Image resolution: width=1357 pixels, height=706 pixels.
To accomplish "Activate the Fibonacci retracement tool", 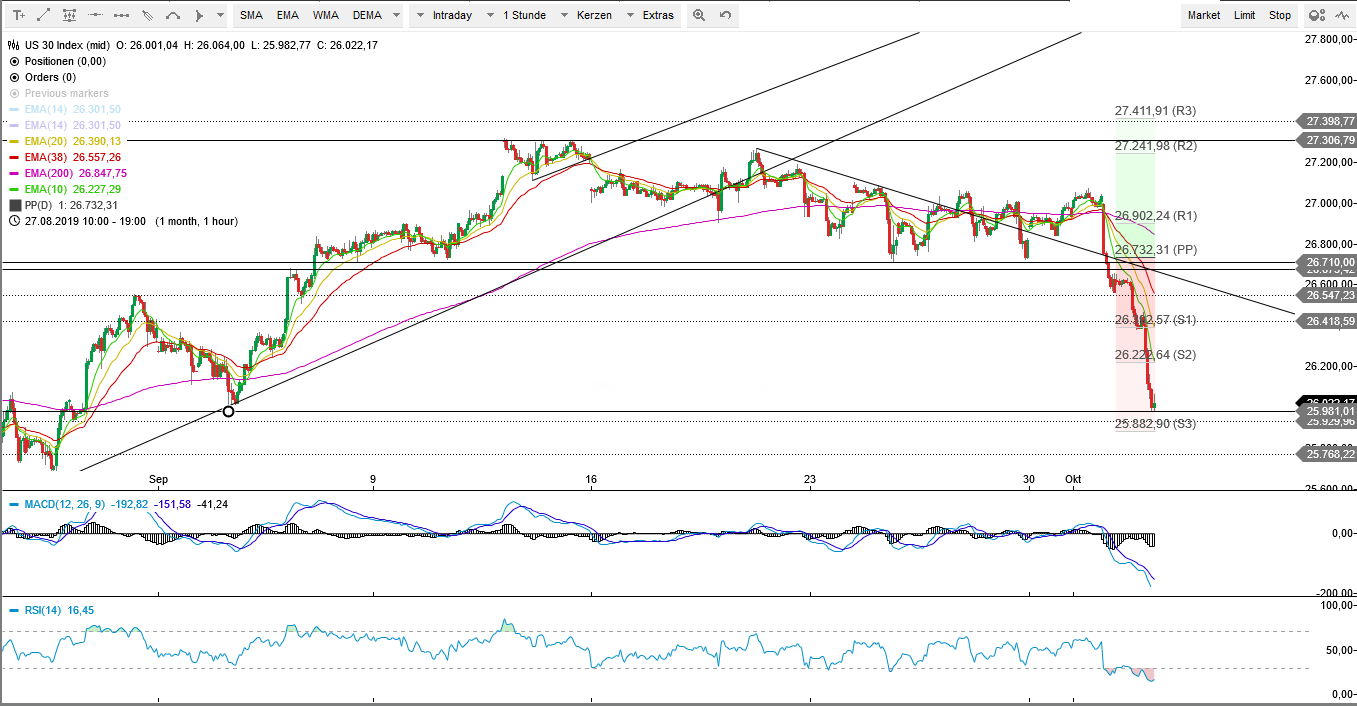I will [x=70, y=15].
